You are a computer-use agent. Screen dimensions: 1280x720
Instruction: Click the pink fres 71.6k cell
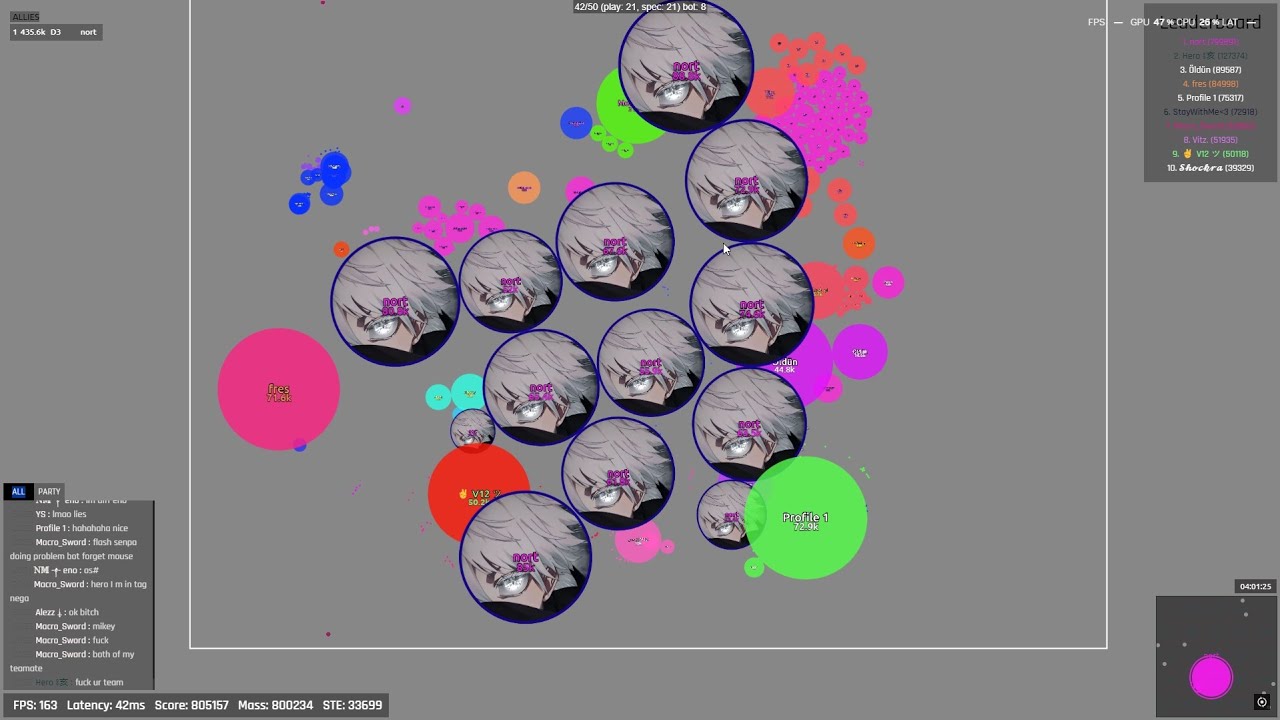point(279,389)
